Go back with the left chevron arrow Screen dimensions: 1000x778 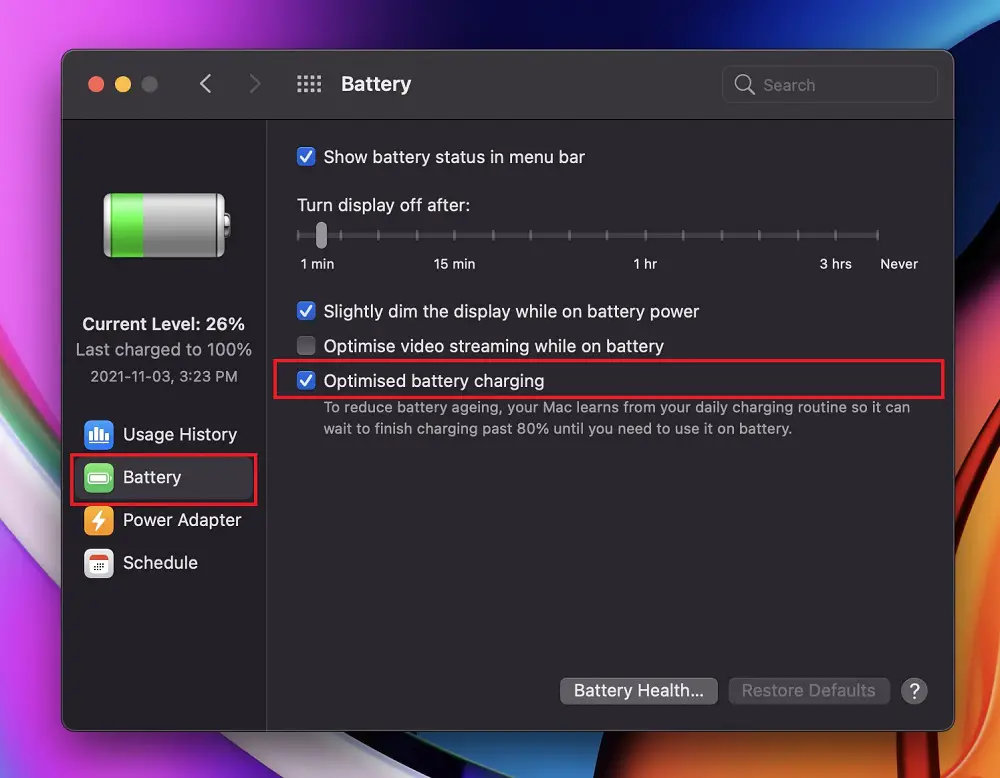click(206, 84)
